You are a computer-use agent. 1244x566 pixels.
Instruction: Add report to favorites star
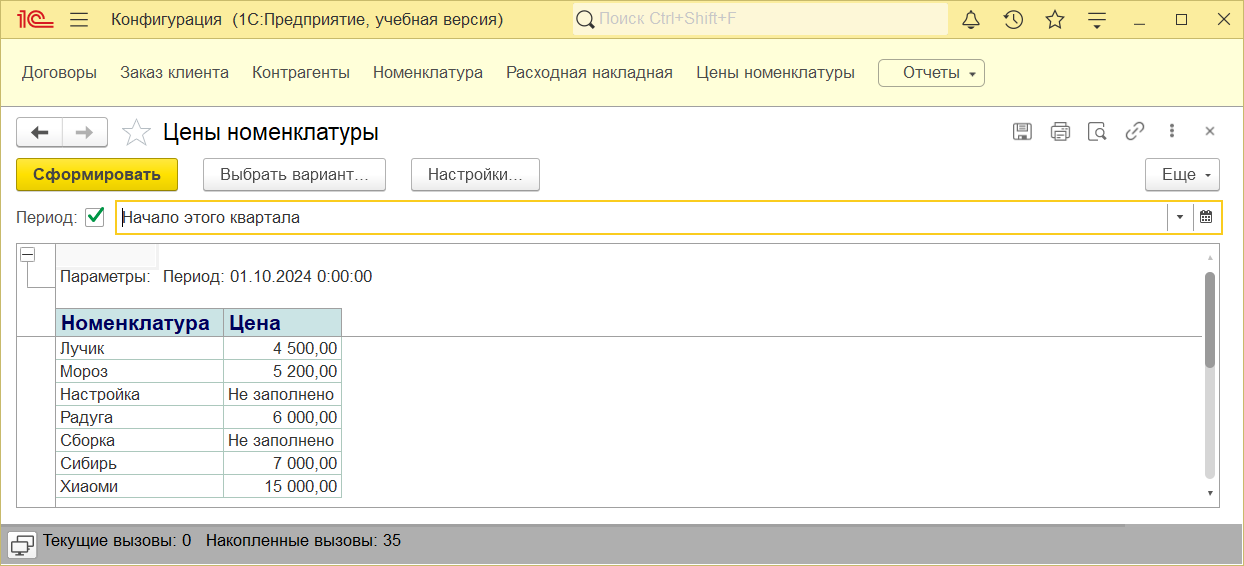click(x=136, y=132)
